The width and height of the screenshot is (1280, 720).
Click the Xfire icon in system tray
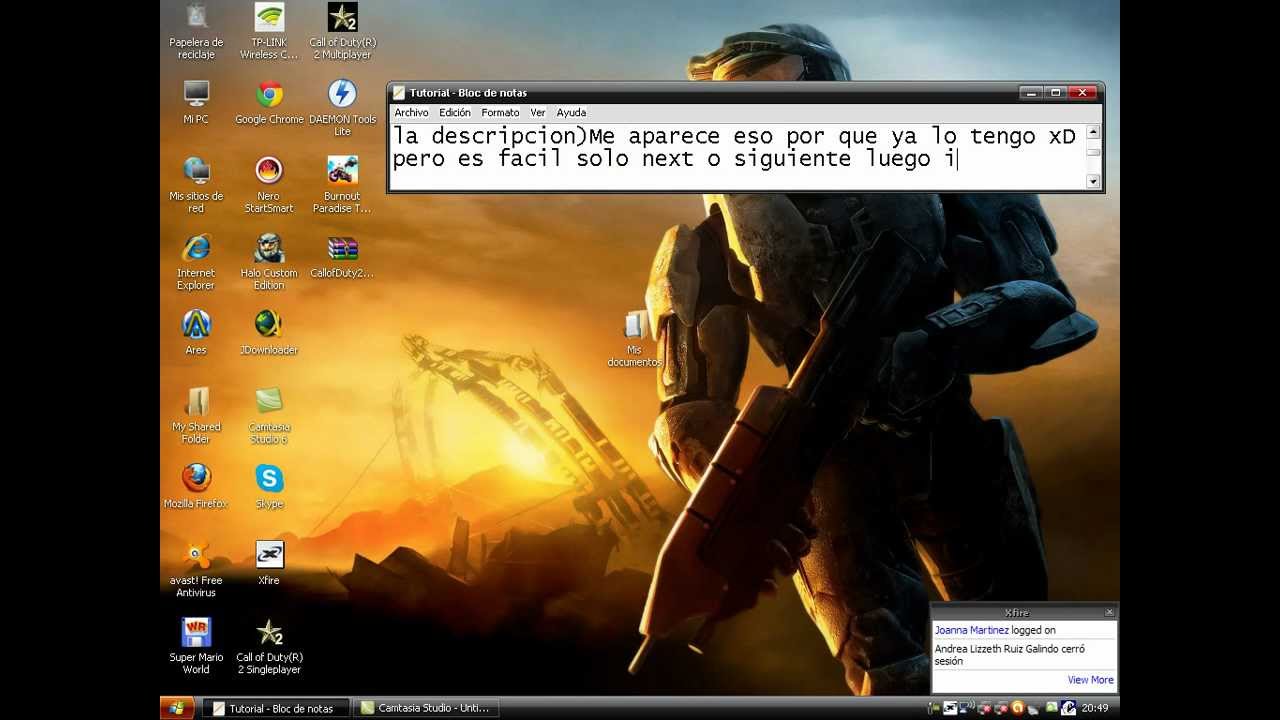[950, 708]
